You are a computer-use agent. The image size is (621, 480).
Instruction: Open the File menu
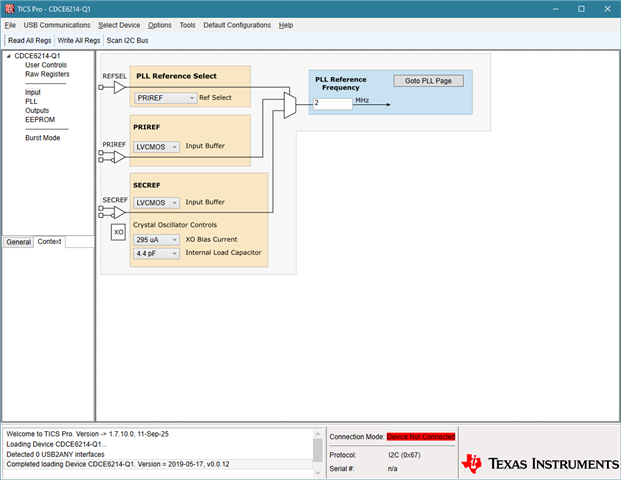[x=10, y=25]
